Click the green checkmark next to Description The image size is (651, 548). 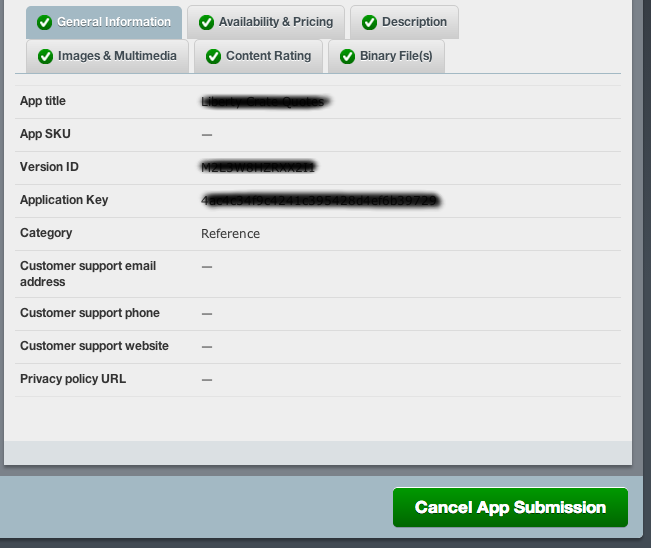(x=369, y=22)
